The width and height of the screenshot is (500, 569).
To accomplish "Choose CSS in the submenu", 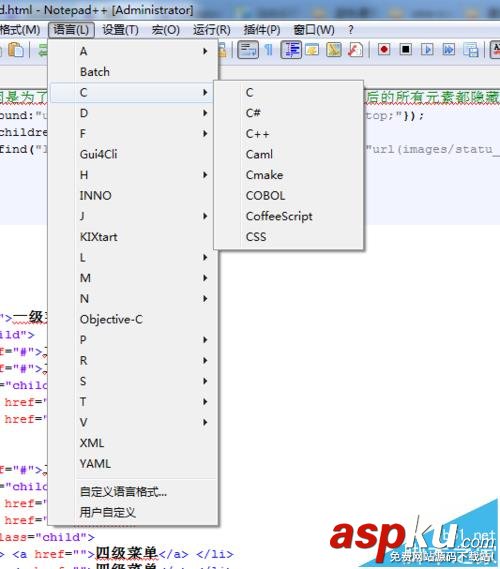I will coord(289,237).
